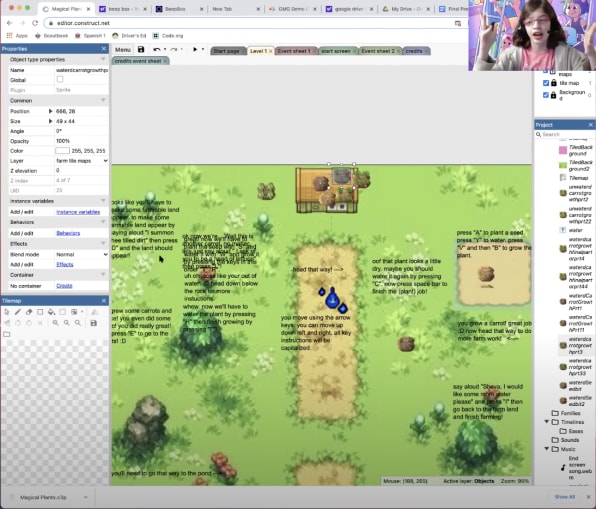Click the Create container link

[x=64, y=285]
